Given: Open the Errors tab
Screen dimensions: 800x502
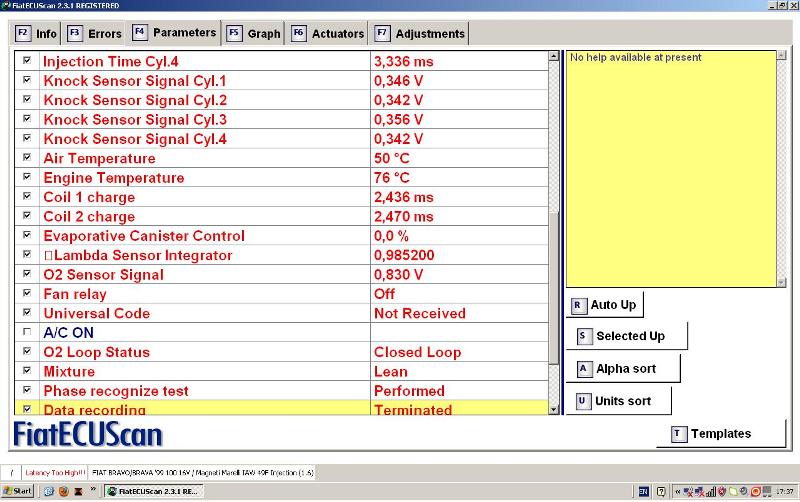Looking at the screenshot, I should [x=95, y=34].
